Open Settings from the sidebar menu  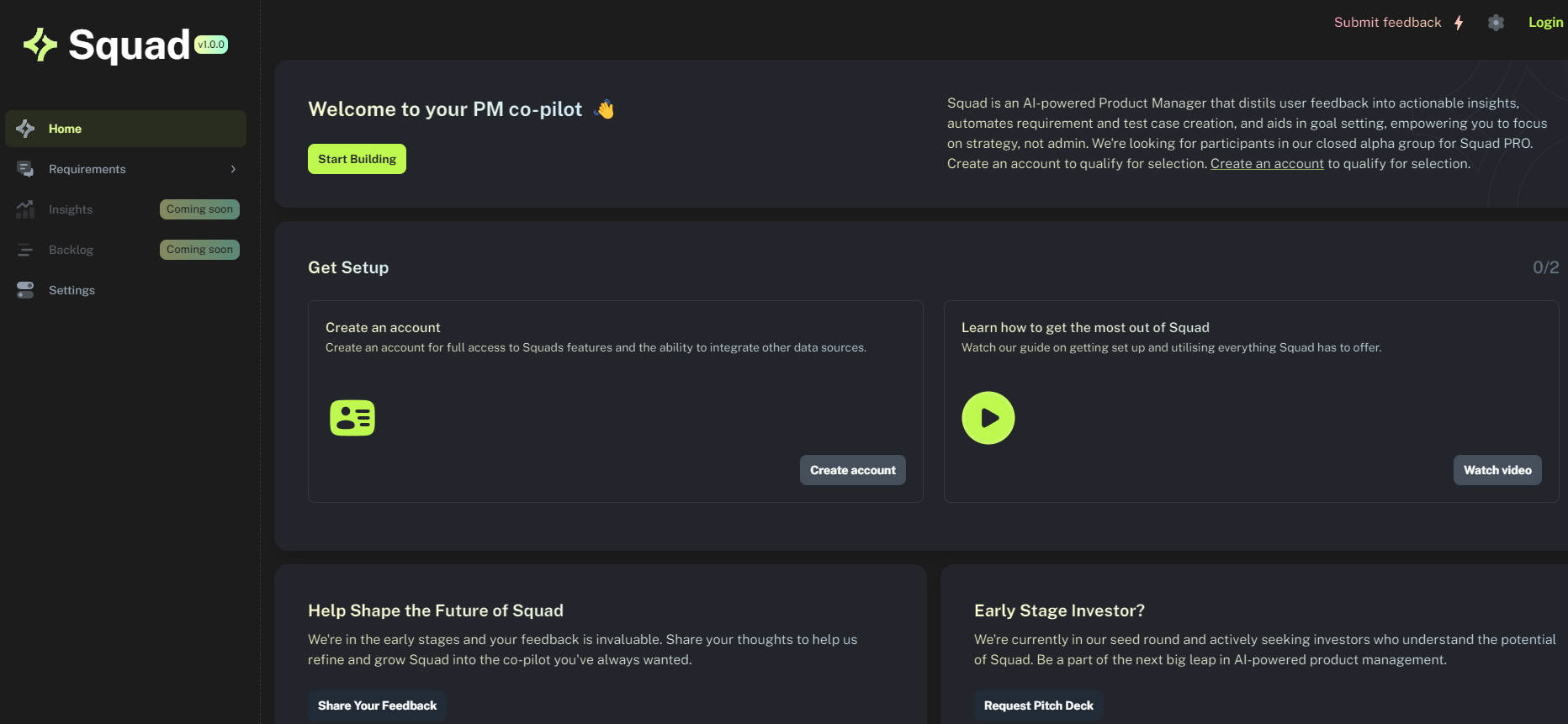(x=72, y=290)
